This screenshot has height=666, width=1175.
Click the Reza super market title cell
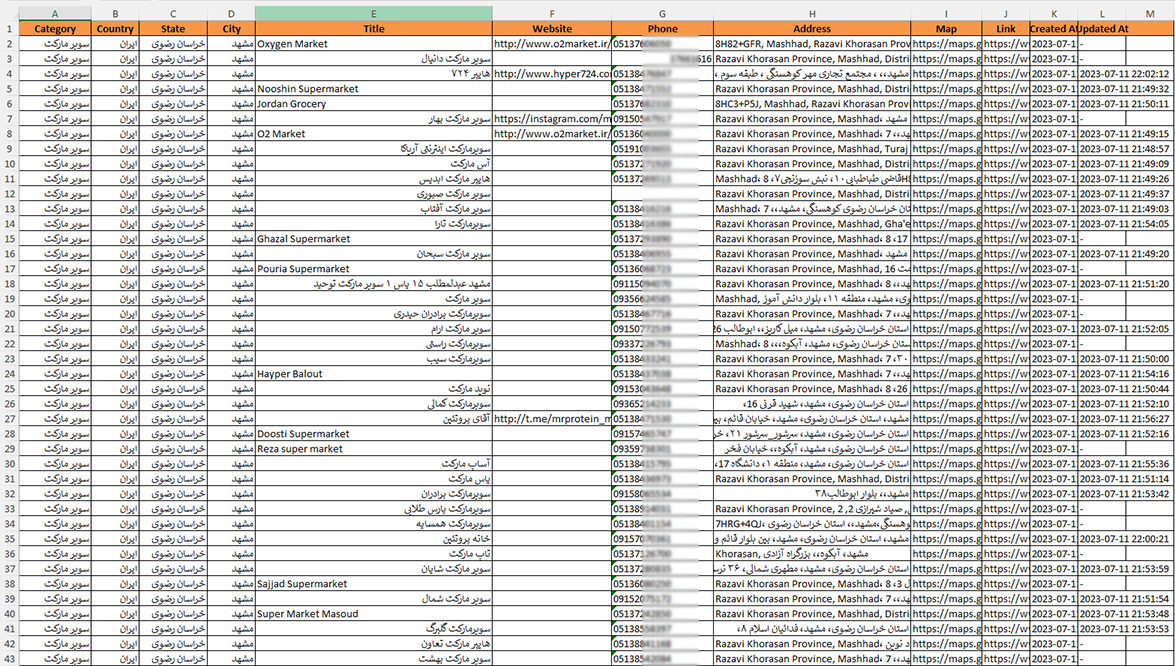click(374, 448)
